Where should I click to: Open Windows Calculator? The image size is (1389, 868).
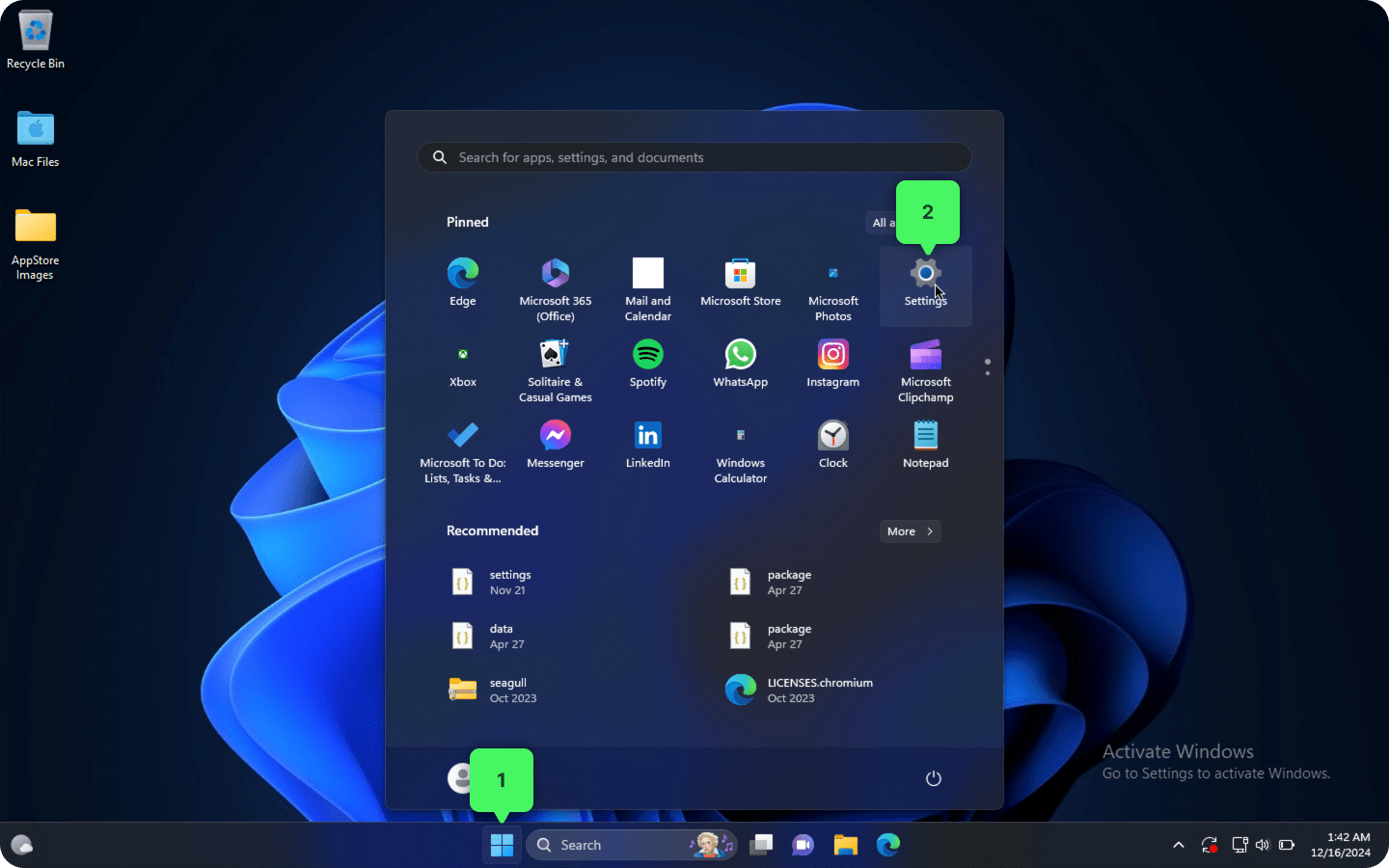coord(741,451)
